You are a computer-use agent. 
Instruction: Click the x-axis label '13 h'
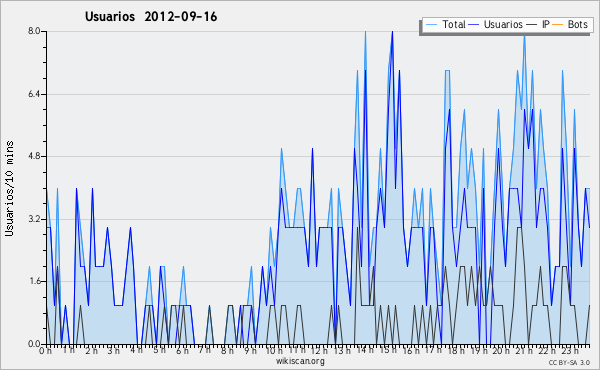[342, 350]
